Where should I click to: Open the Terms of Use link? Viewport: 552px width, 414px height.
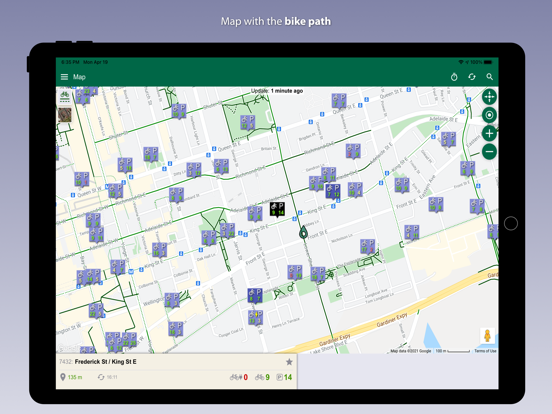[485, 351]
